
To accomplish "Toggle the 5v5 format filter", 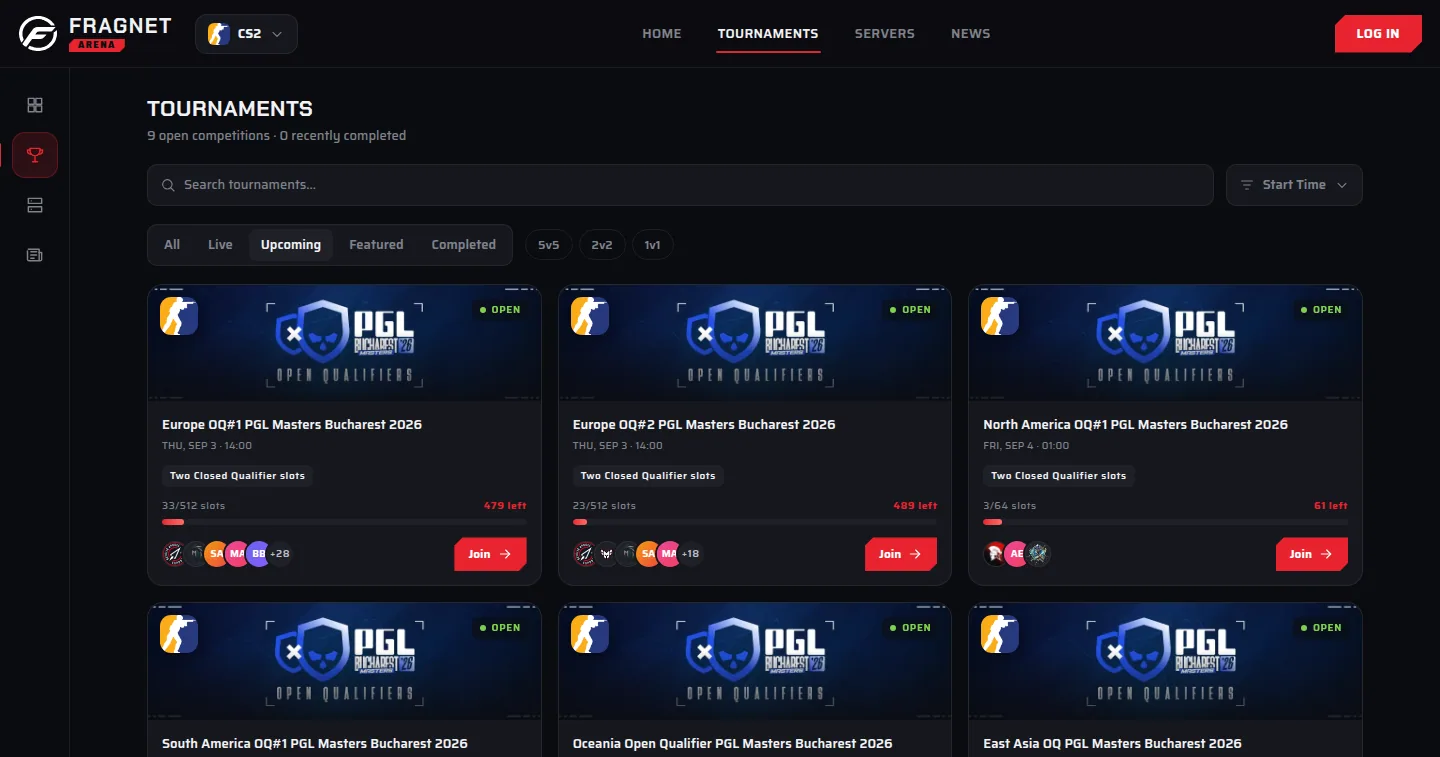I will pyautogui.click(x=548, y=245).
